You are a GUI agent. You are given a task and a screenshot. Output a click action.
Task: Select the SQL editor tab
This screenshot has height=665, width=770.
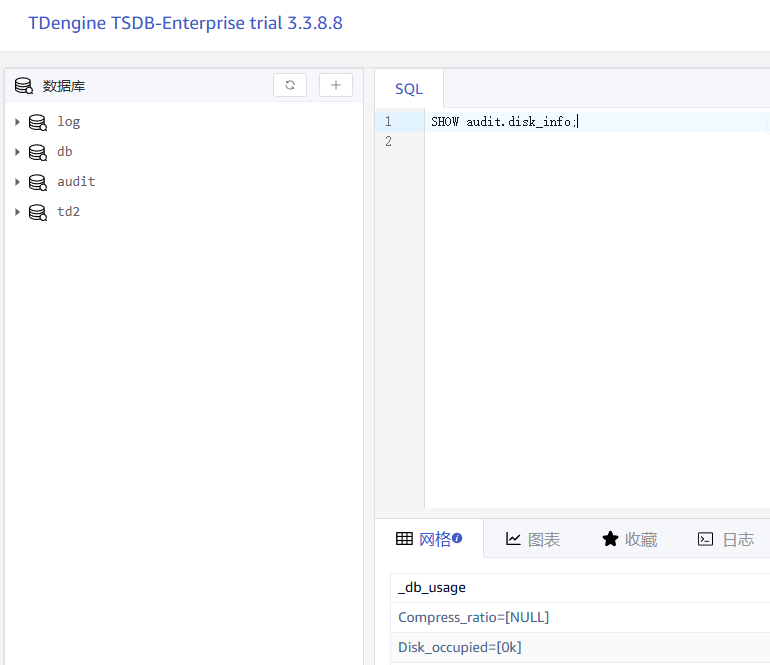point(409,89)
